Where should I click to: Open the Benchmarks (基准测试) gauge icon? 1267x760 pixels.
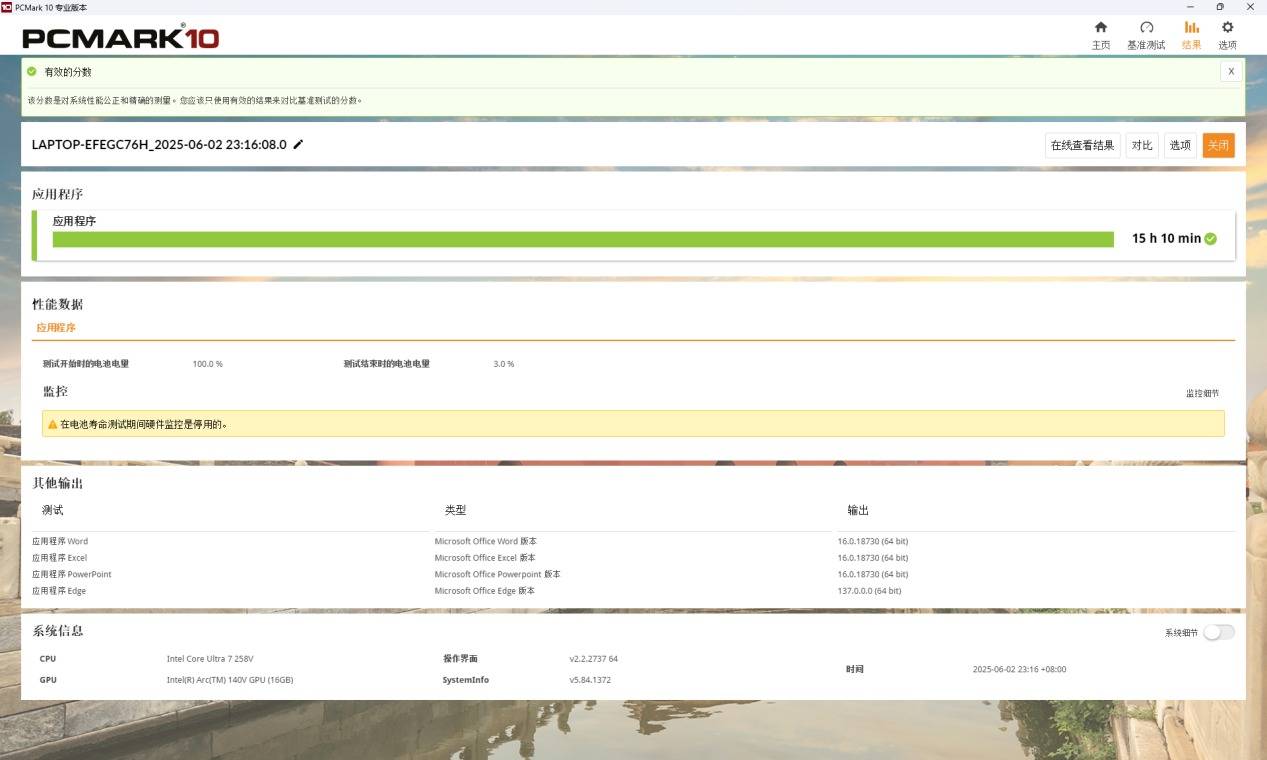point(1146,28)
